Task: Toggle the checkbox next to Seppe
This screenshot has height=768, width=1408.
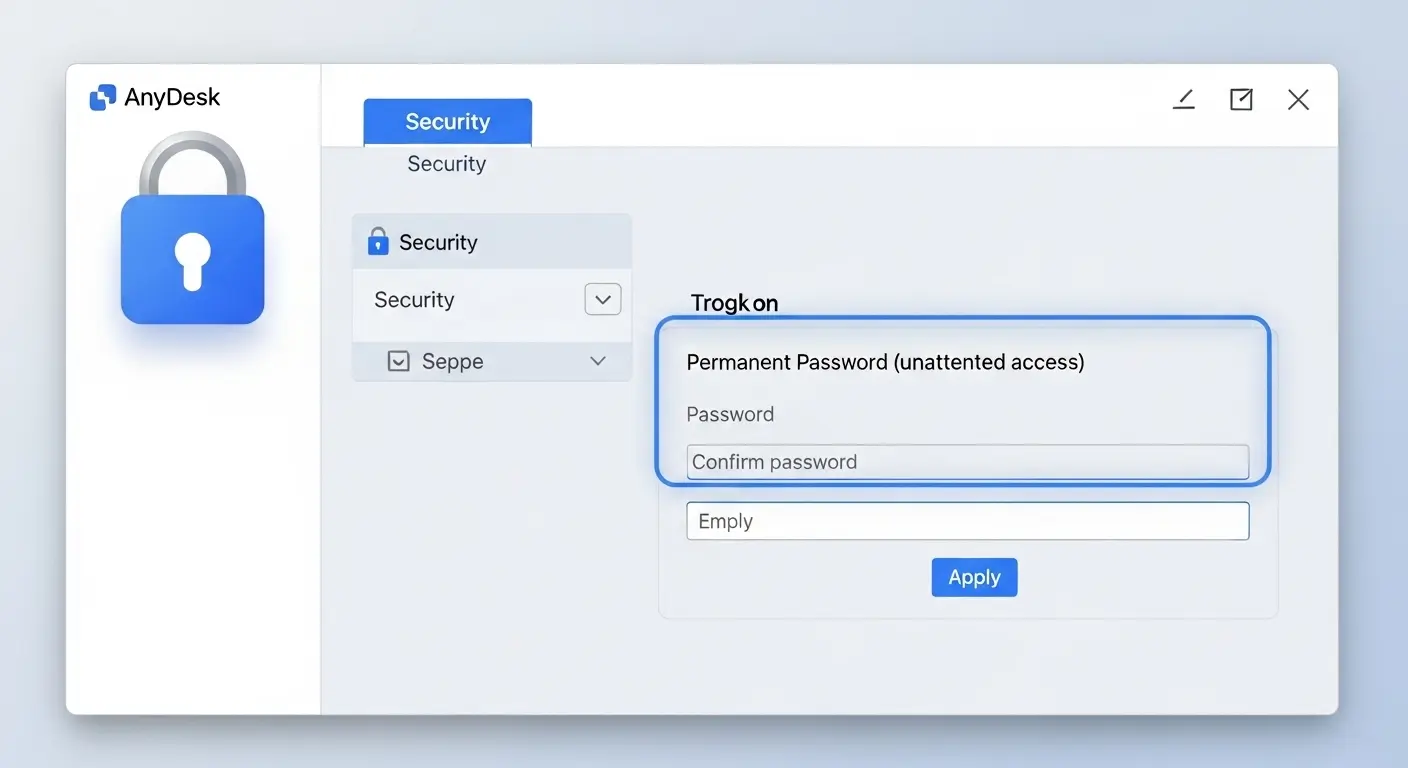Action: [398, 361]
